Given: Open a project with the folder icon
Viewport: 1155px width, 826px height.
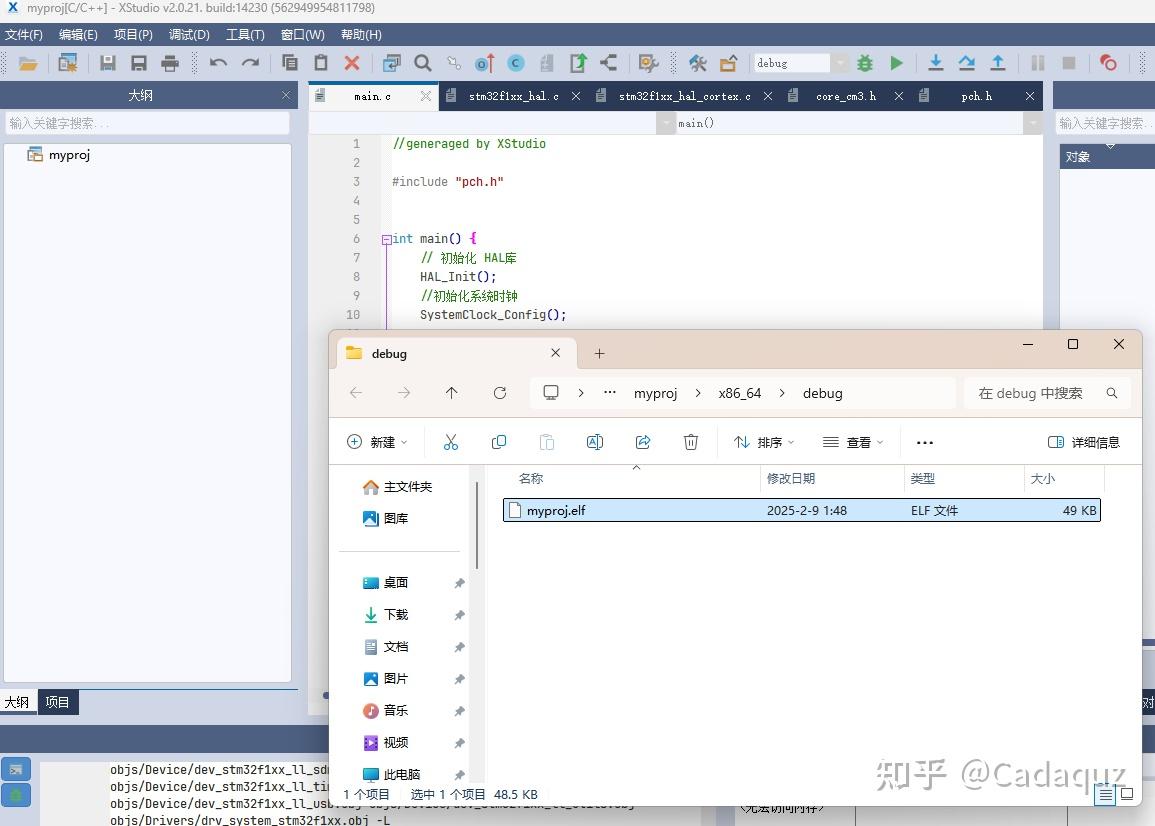Looking at the screenshot, I should [28, 63].
